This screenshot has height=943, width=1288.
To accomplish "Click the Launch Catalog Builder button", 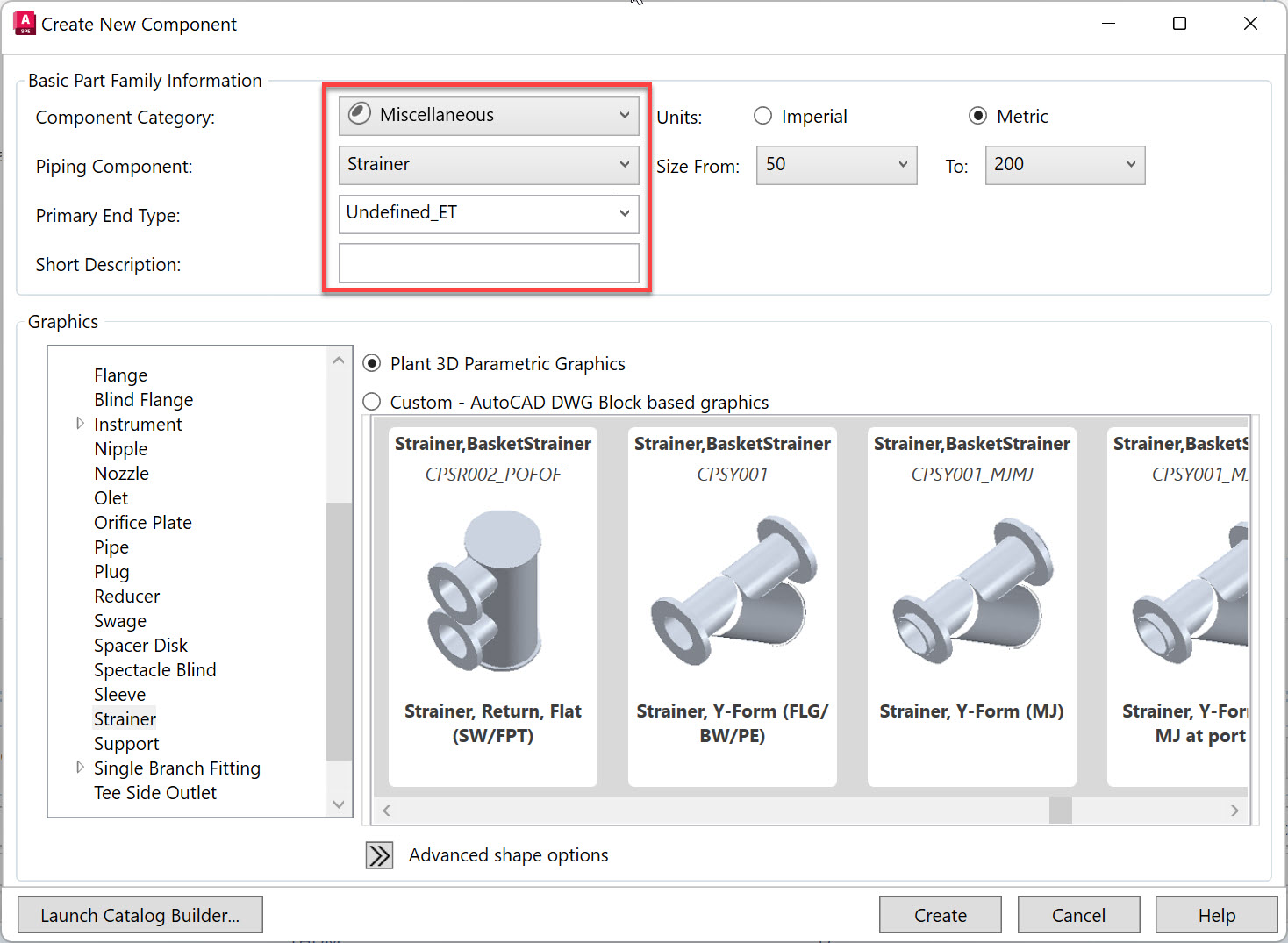I will [x=140, y=914].
